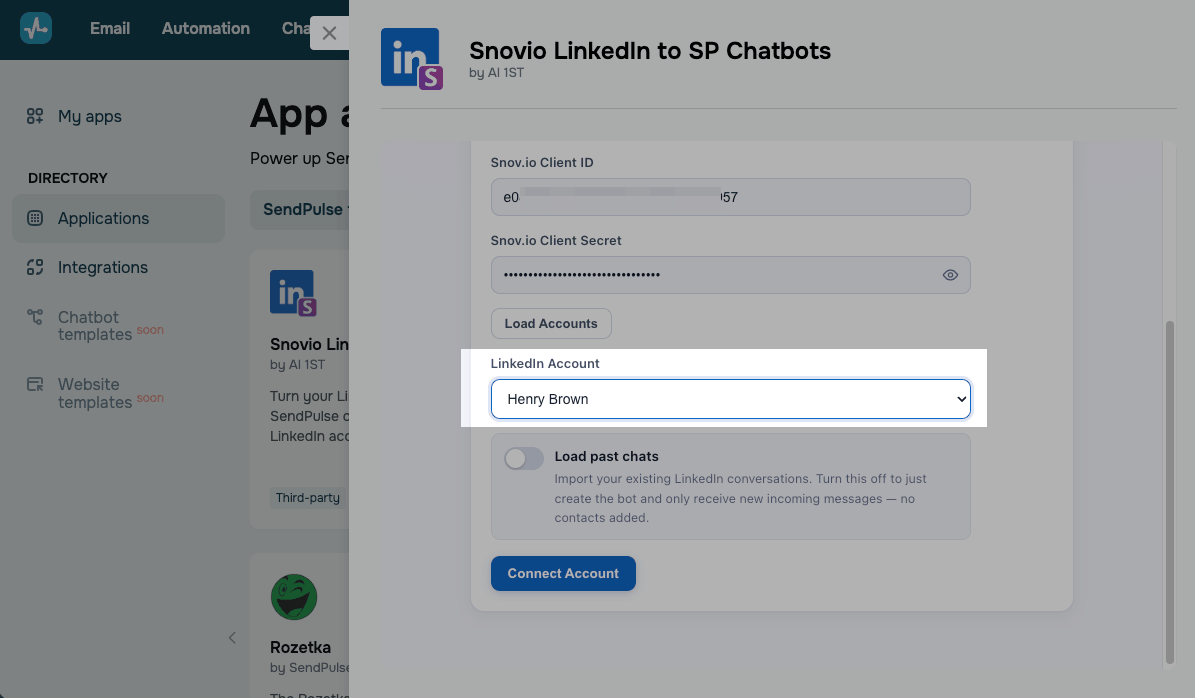Click the Website templates icon
Screen dimensions: 1195x698
coord(35,384)
